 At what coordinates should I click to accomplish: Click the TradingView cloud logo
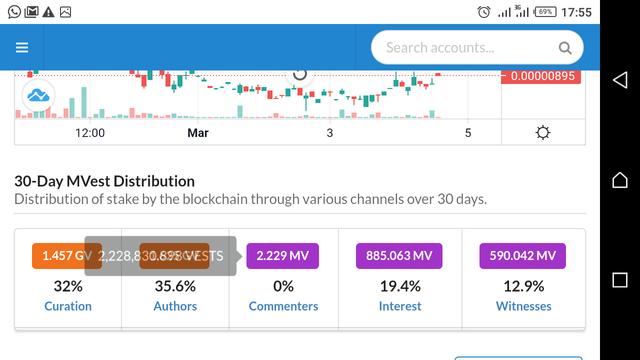(x=38, y=96)
